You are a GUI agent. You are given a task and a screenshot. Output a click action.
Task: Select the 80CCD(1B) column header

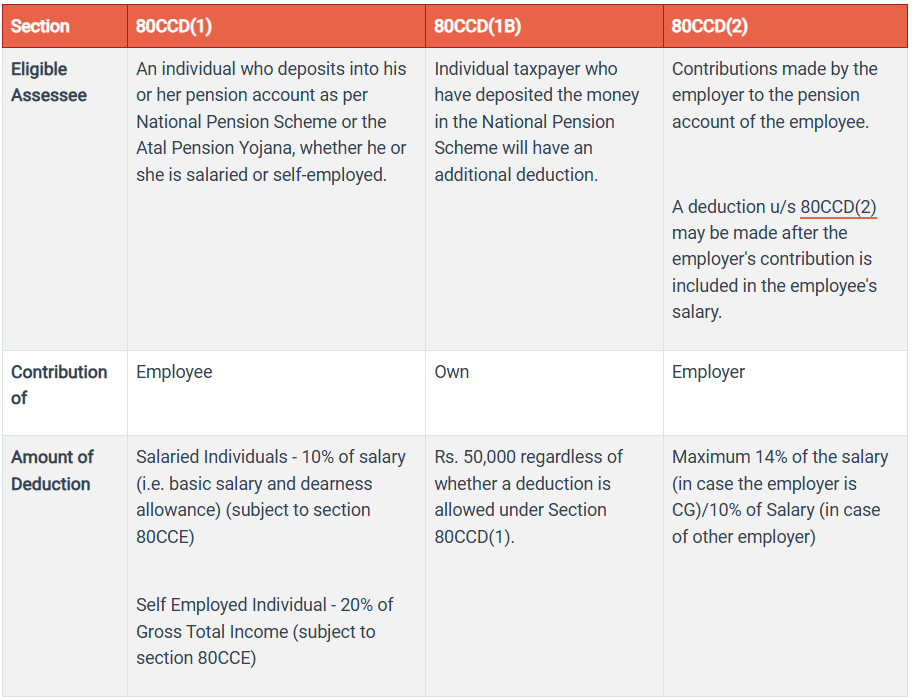(x=477, y=26)
